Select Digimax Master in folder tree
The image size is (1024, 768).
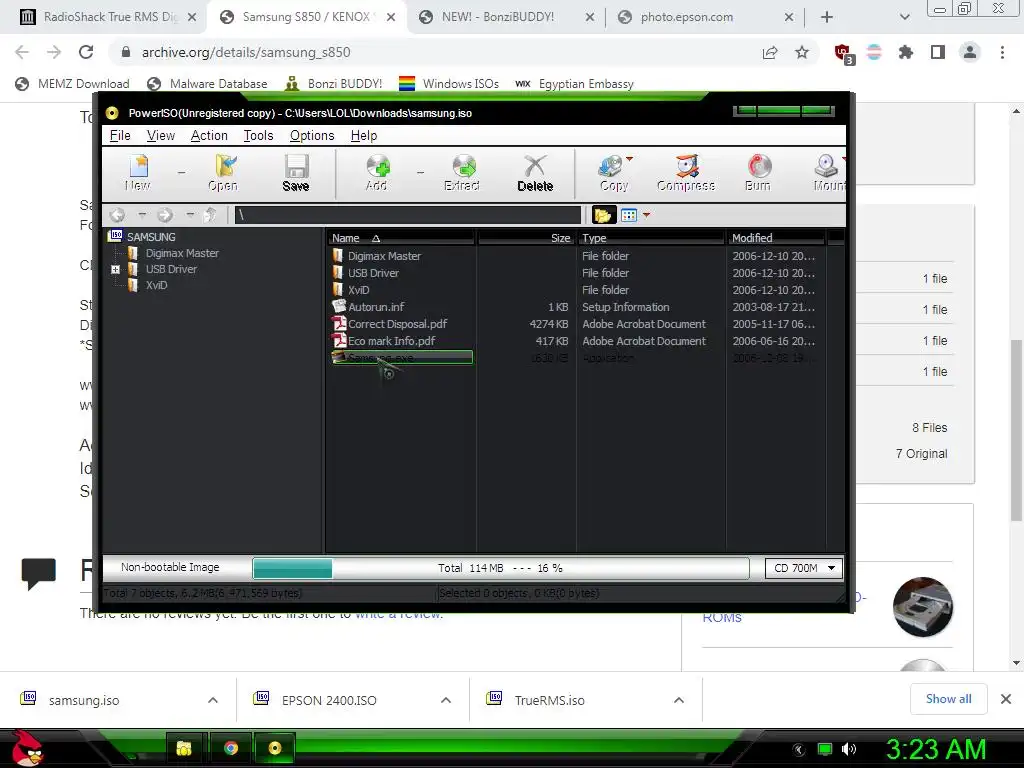click(x=182, y=253)
